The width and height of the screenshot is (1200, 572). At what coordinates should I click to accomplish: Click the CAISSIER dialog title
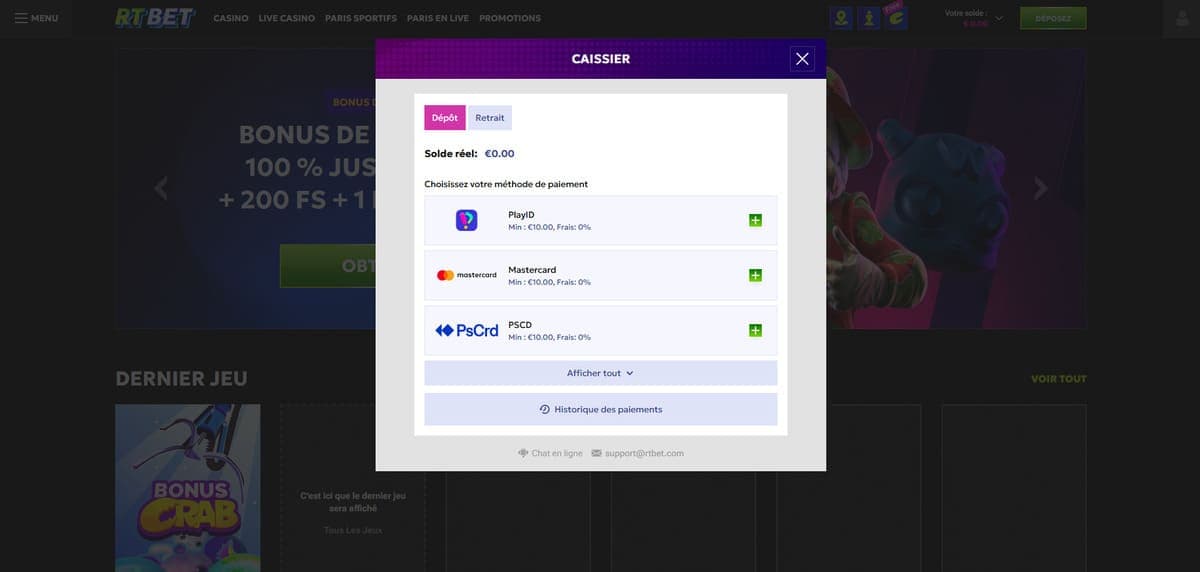point(601,59)
